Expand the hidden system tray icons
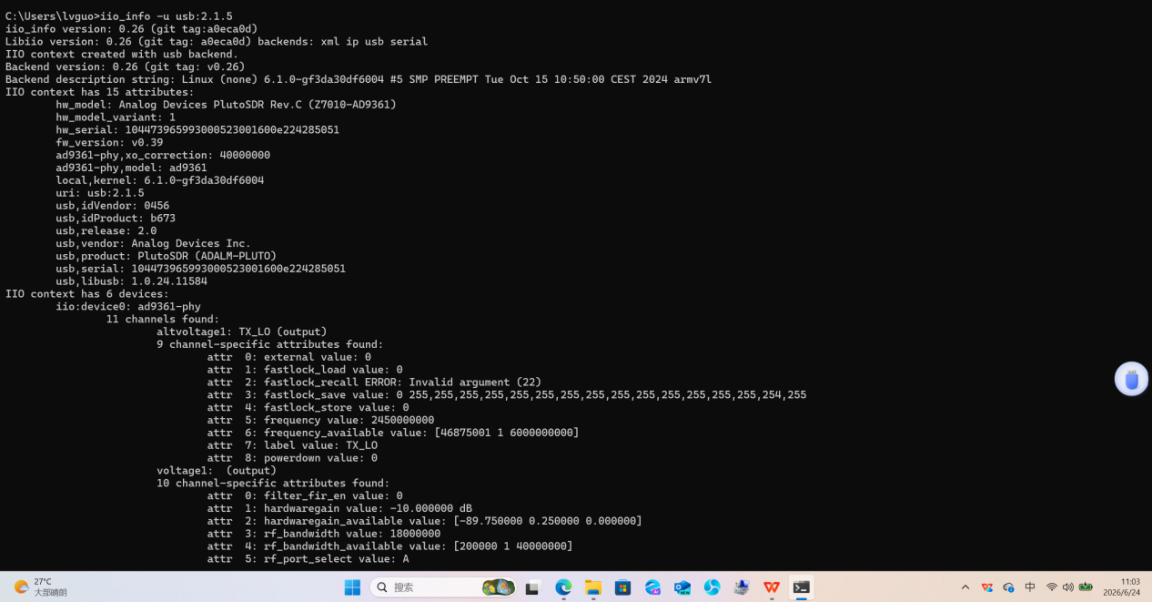1152x602 pixels. coord(965,587)
